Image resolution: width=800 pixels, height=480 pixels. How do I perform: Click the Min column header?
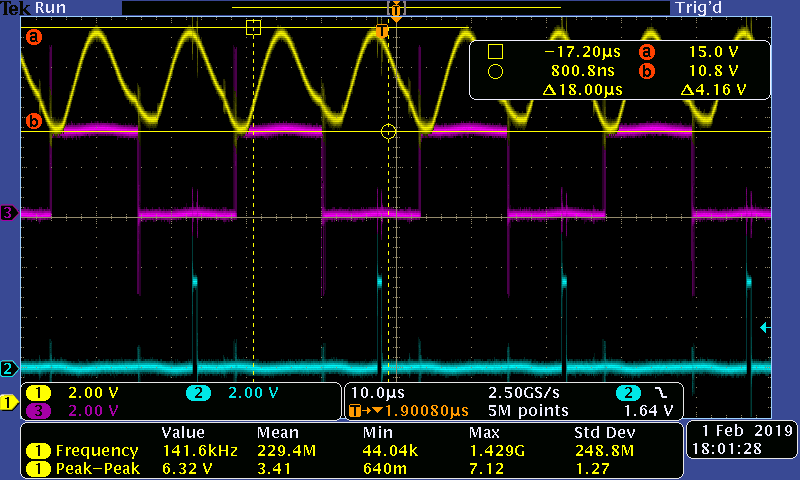pyautogui.click(x=378, y=433)
